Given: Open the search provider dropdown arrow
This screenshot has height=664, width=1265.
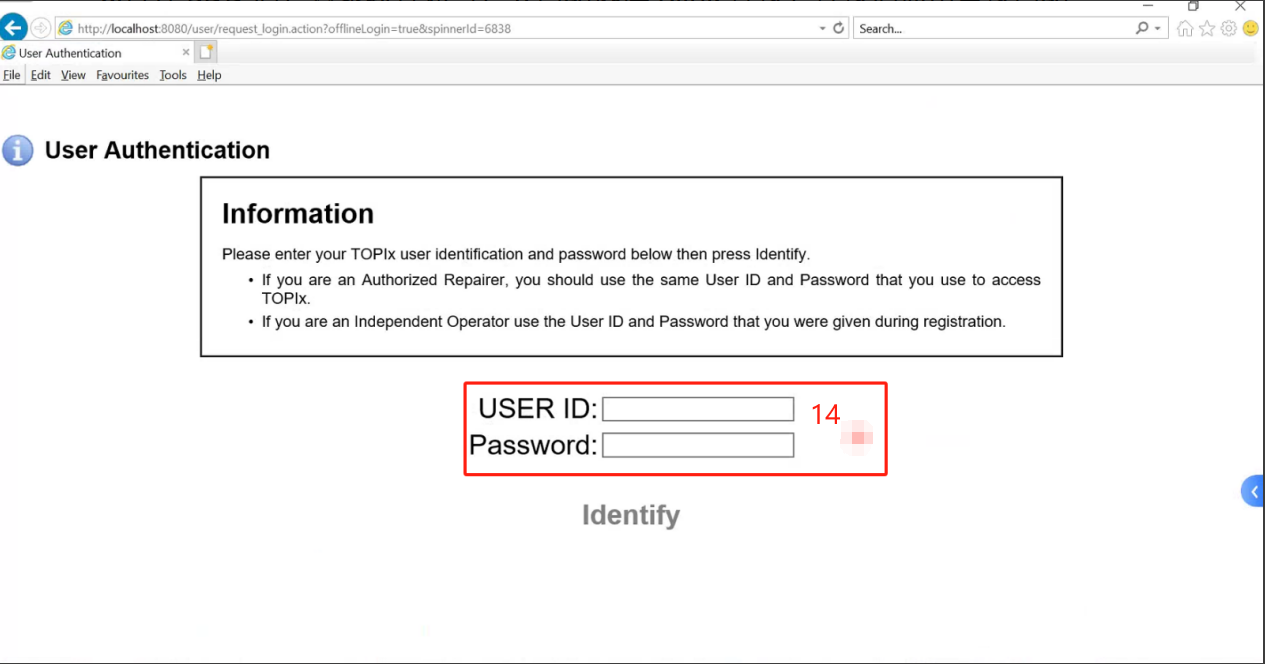Looking at the screenshot, I should pos(1158,28).
